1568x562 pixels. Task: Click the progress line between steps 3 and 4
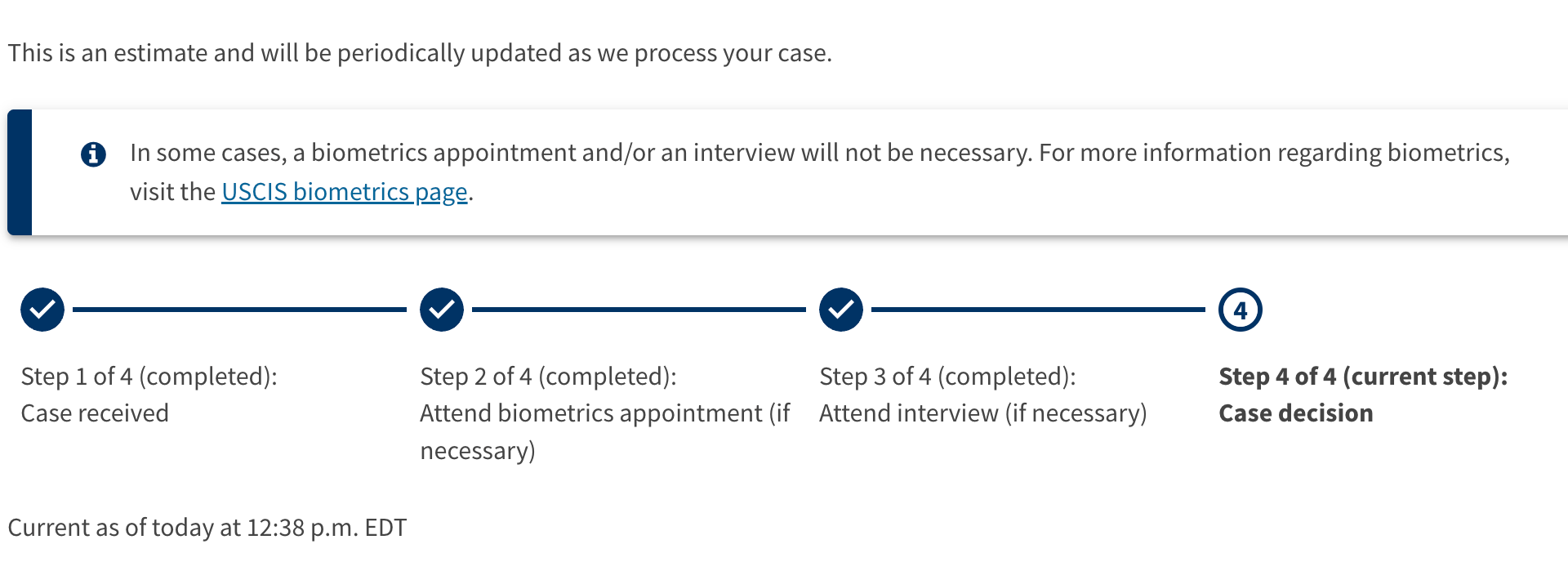1038,310
